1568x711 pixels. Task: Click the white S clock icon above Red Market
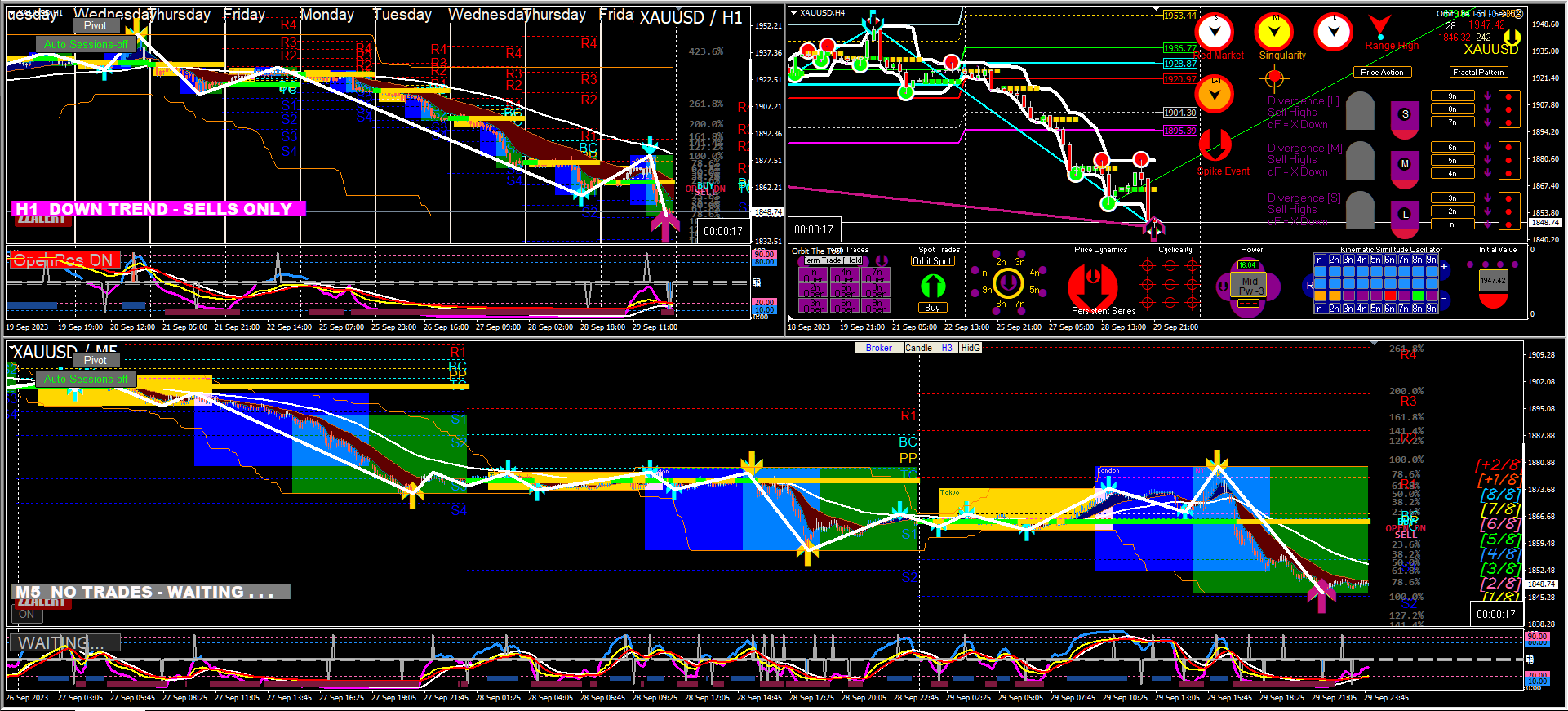(1215, 33)
